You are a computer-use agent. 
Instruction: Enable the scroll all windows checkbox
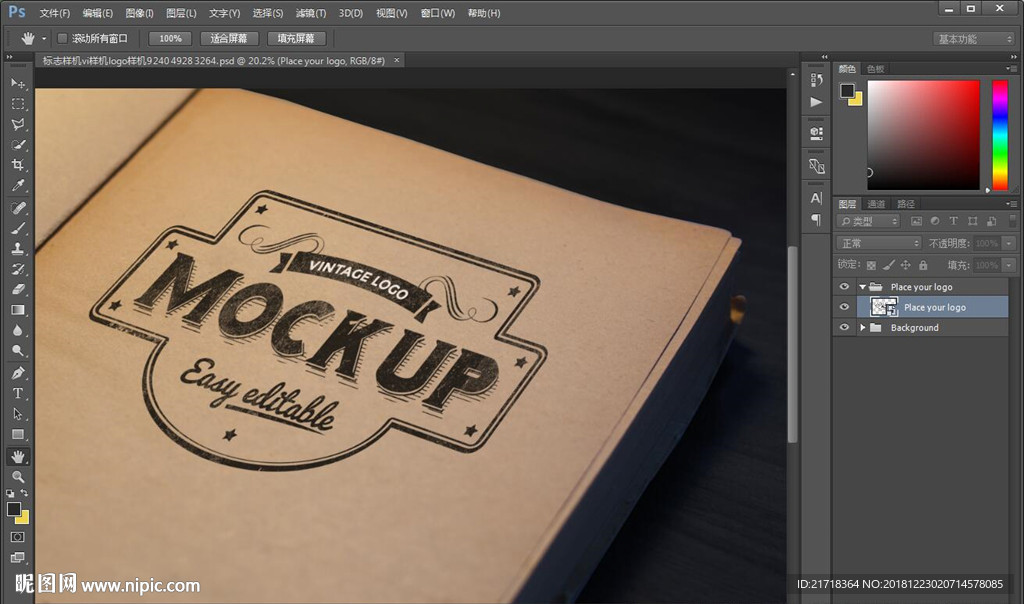[62, 38]
